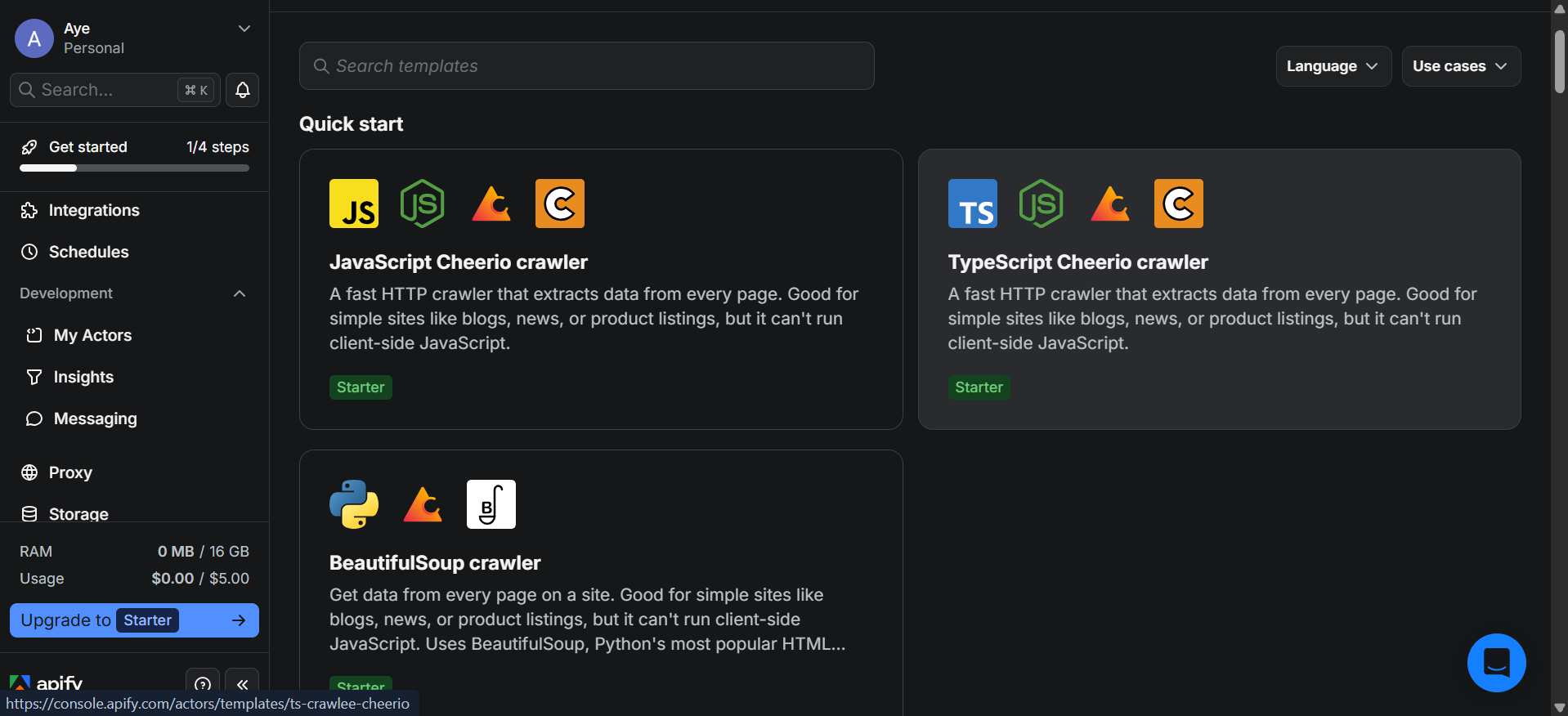Click the rocket icon beside Get started
1568x716 pixels.
click(29, 147)
